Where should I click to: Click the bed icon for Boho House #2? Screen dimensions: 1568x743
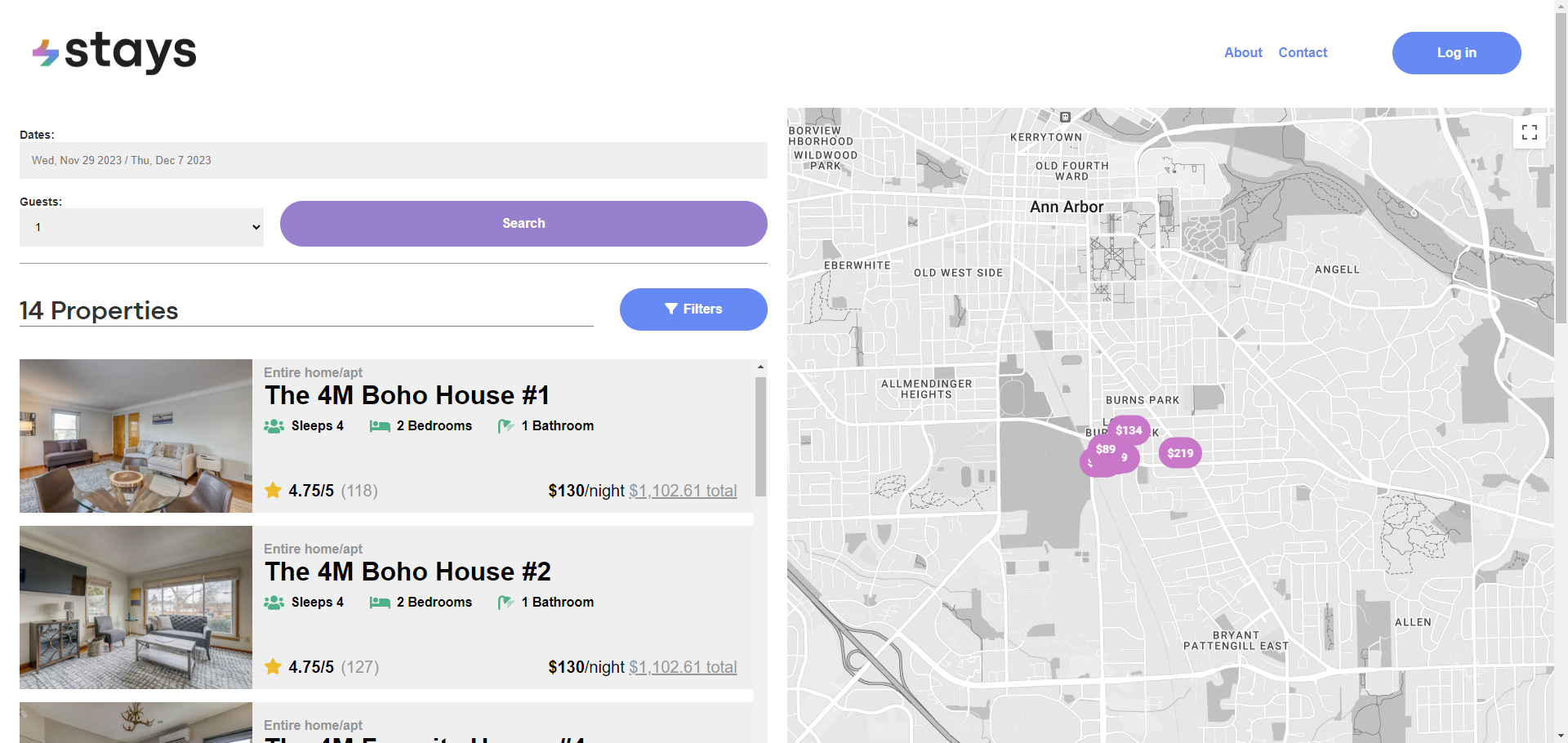coord(380,603)
